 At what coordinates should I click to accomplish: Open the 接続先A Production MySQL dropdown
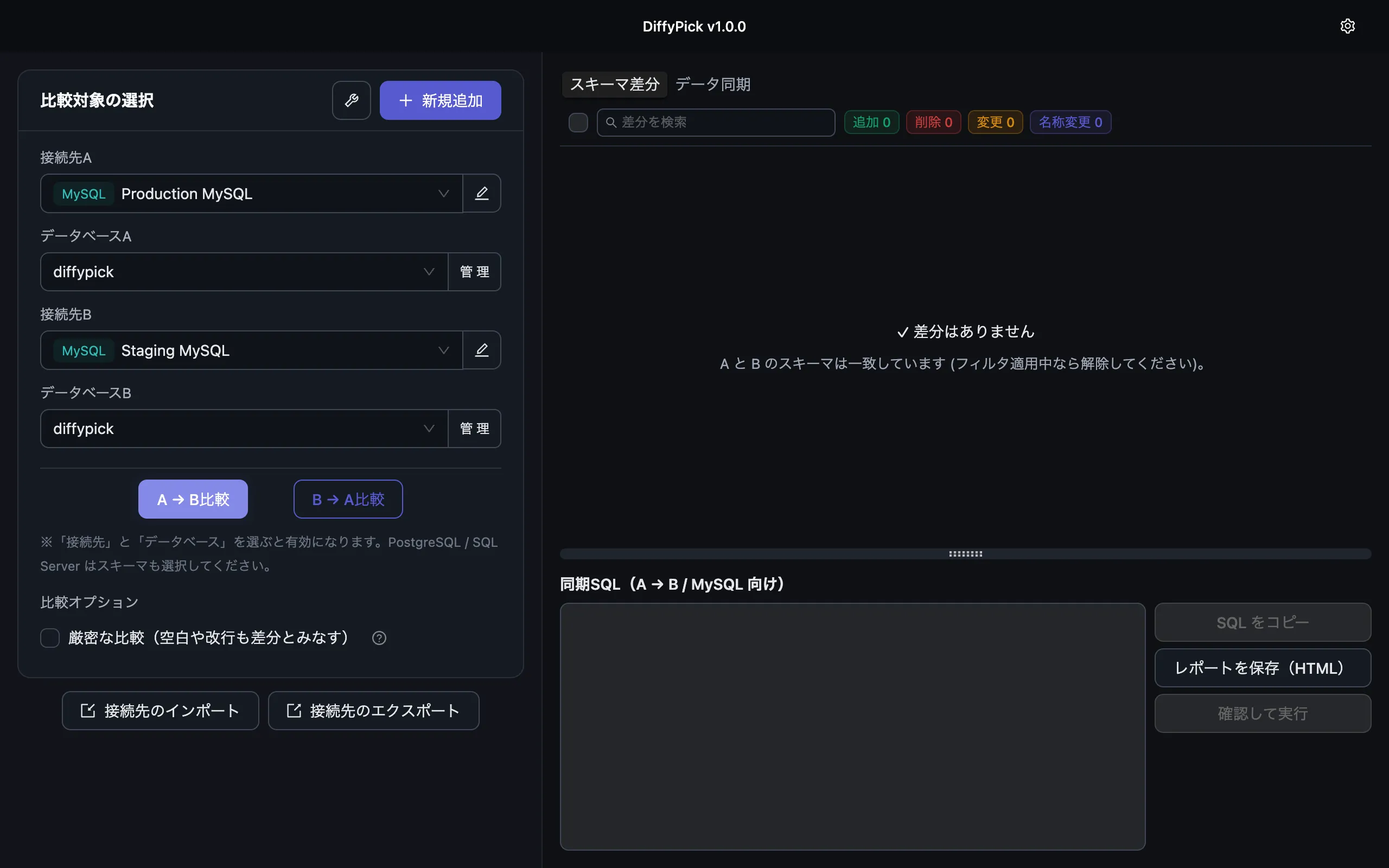(x=251, y=194)
